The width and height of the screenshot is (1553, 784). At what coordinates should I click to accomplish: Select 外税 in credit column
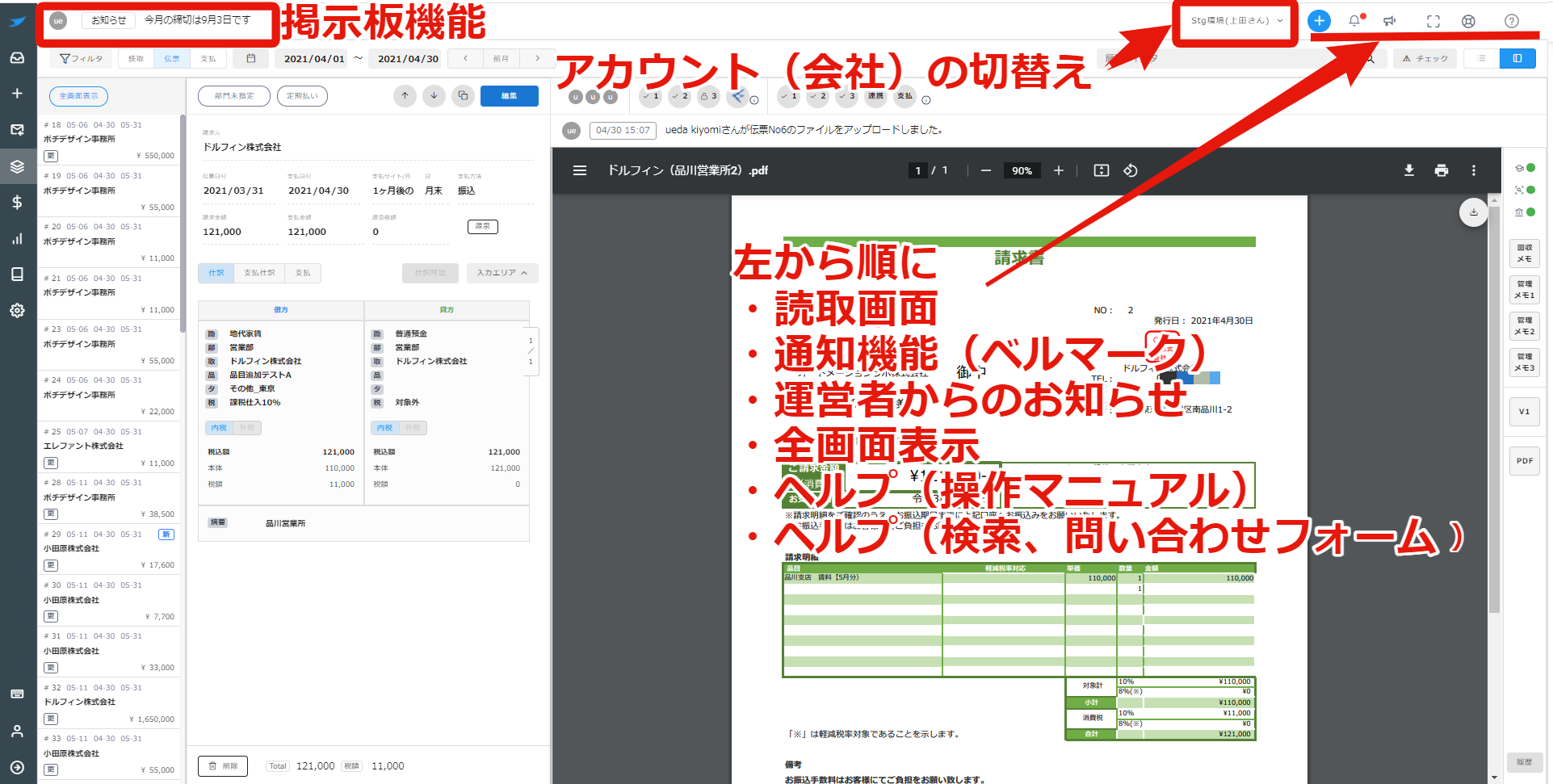pyautogui.click(x=413, y=428)
